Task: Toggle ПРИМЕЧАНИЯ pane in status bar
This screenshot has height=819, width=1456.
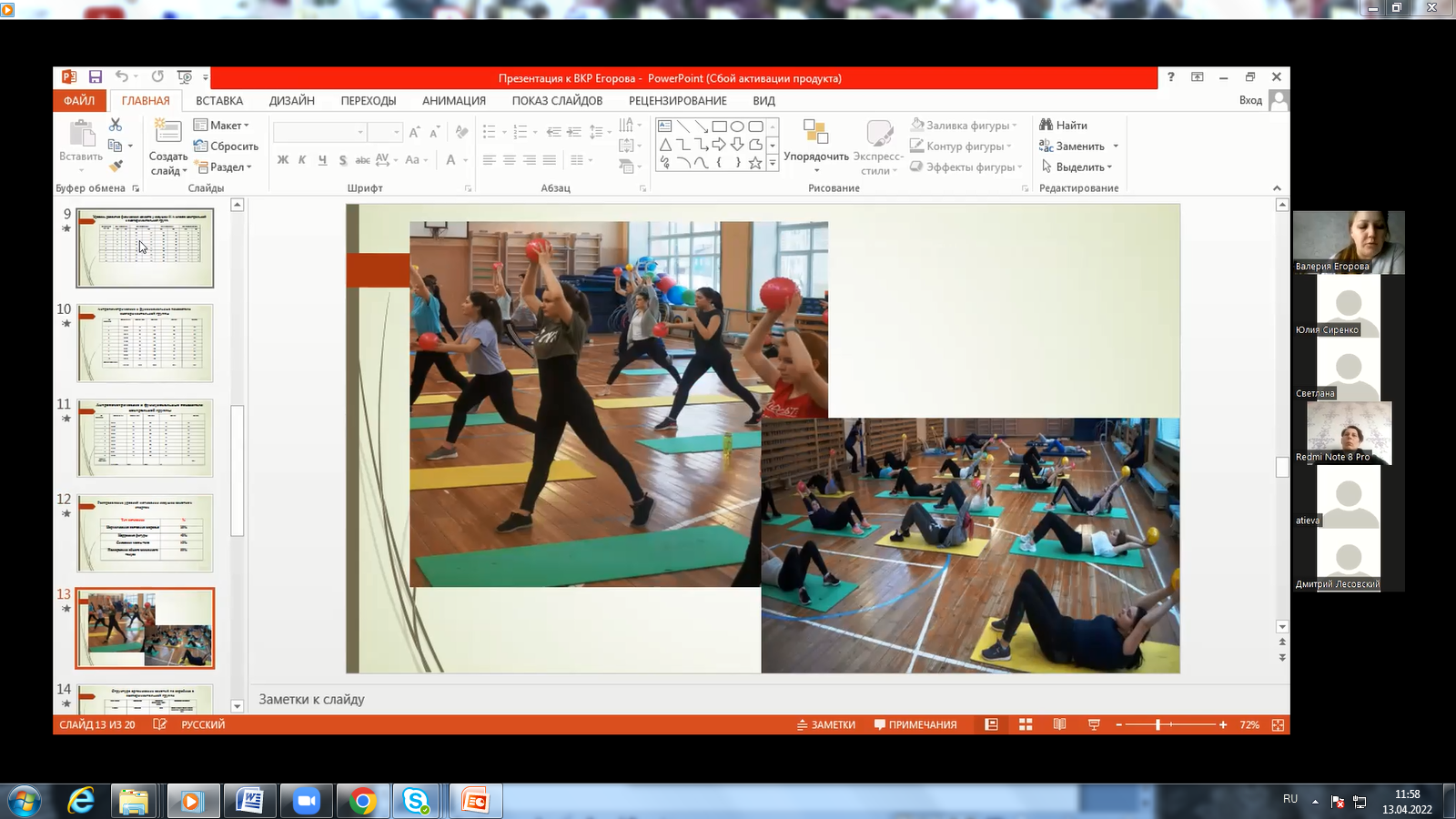Action: 915,724
